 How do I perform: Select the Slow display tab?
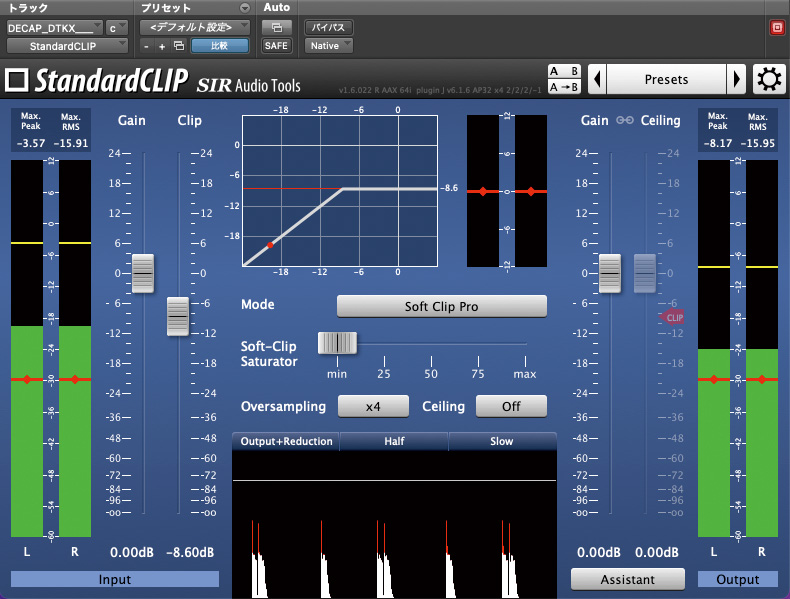pos(502,441)
